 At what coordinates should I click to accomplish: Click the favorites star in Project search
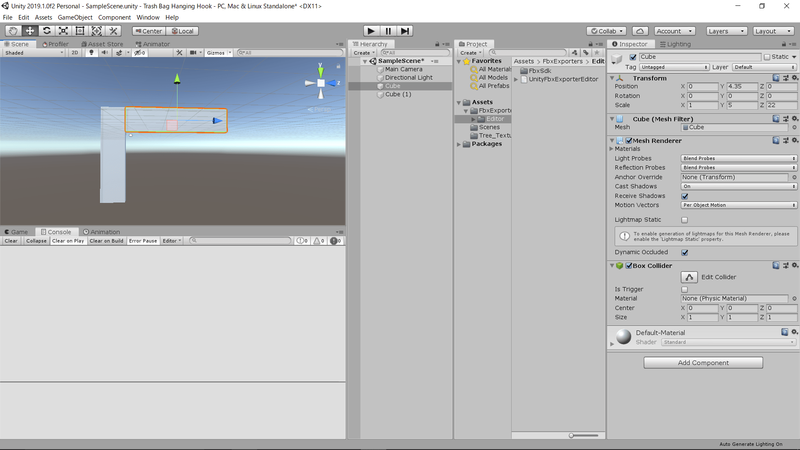tap(597, 53)
